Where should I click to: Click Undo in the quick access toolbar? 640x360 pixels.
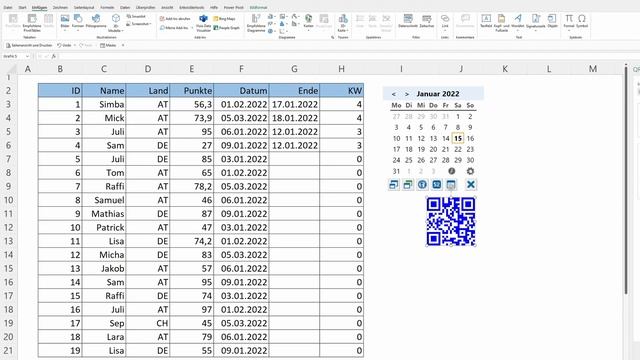coord(64,45)
